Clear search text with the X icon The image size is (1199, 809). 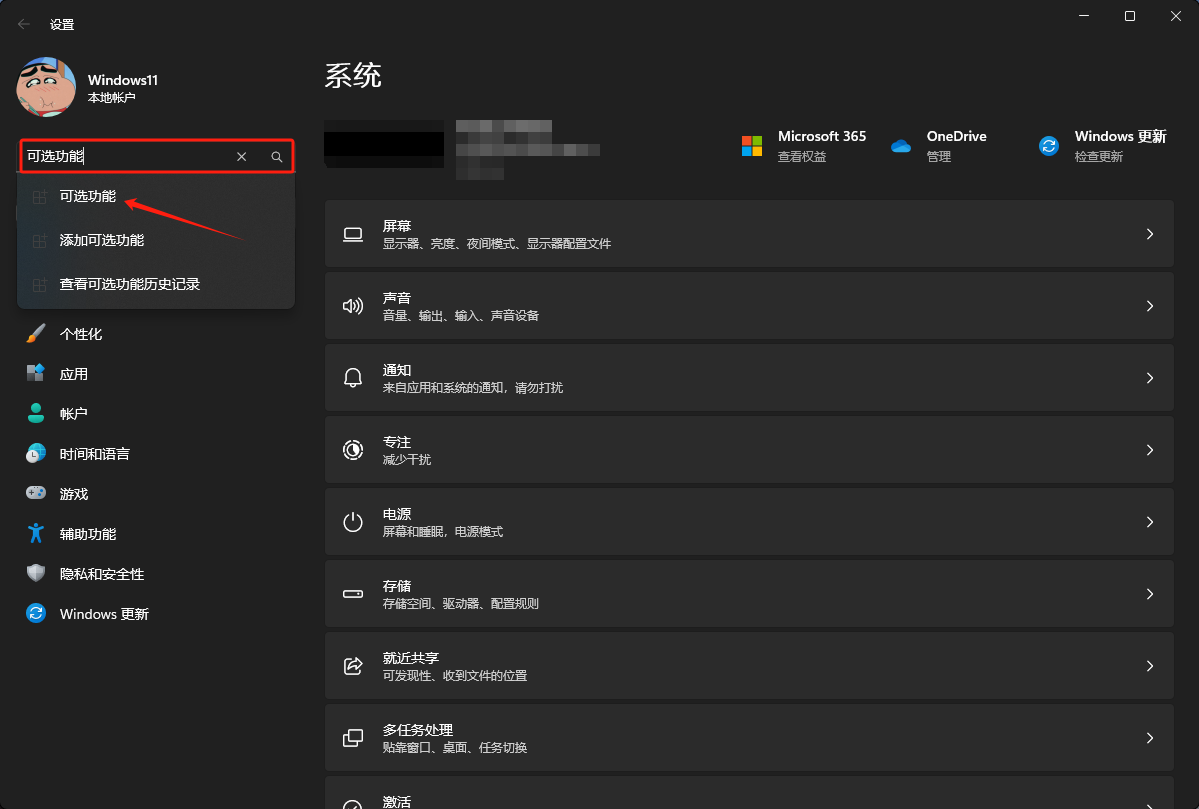tap(242, 157)
